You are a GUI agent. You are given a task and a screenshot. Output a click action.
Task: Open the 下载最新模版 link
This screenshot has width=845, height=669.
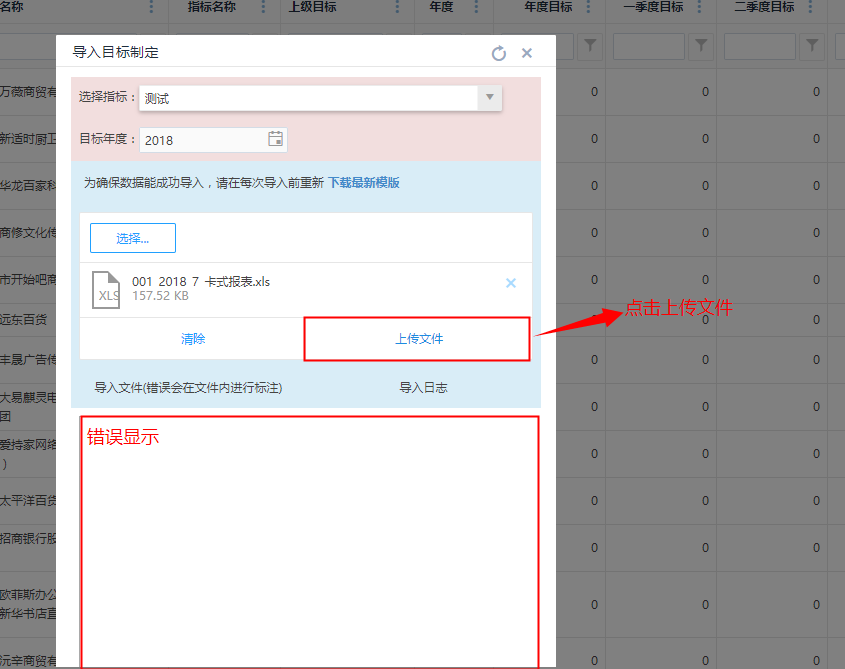pos(364,183)
